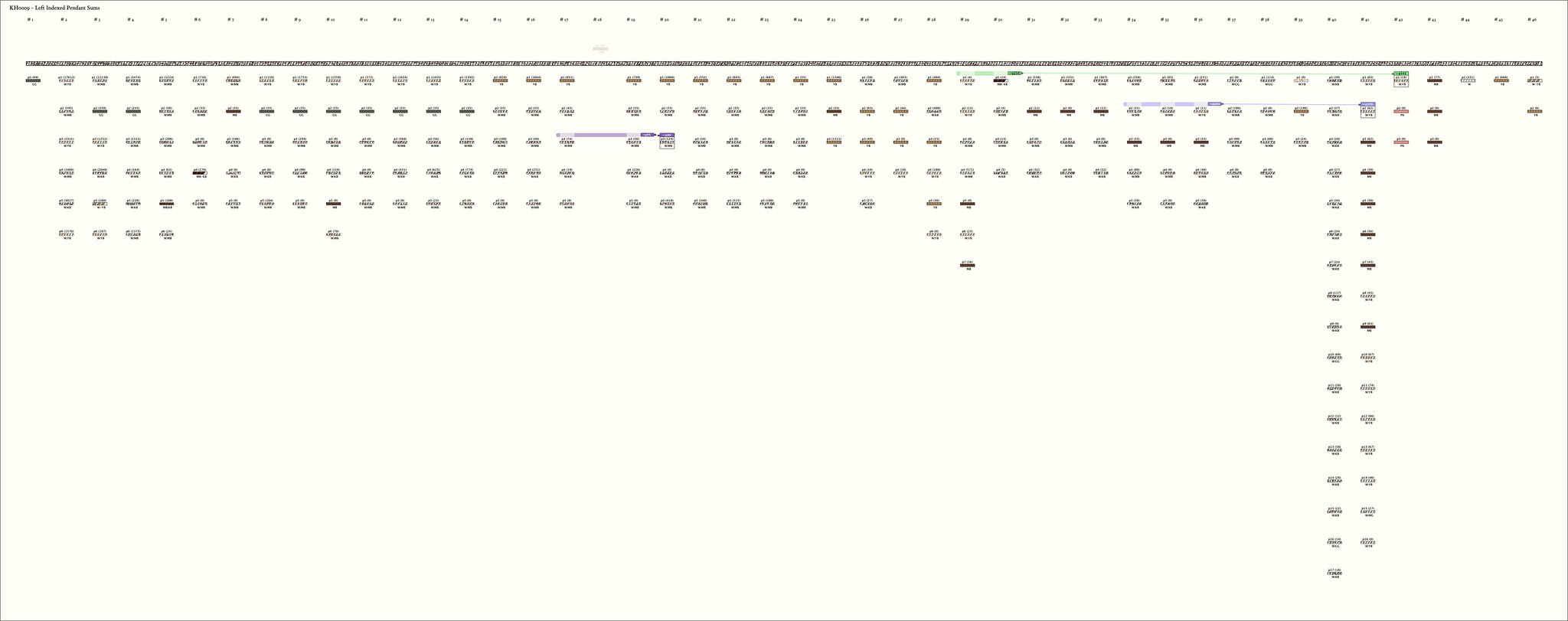This screenshot has height=621, width=1568.
Task: Click the faded cord above the primary cord in column 18
Action: (600, 48)
